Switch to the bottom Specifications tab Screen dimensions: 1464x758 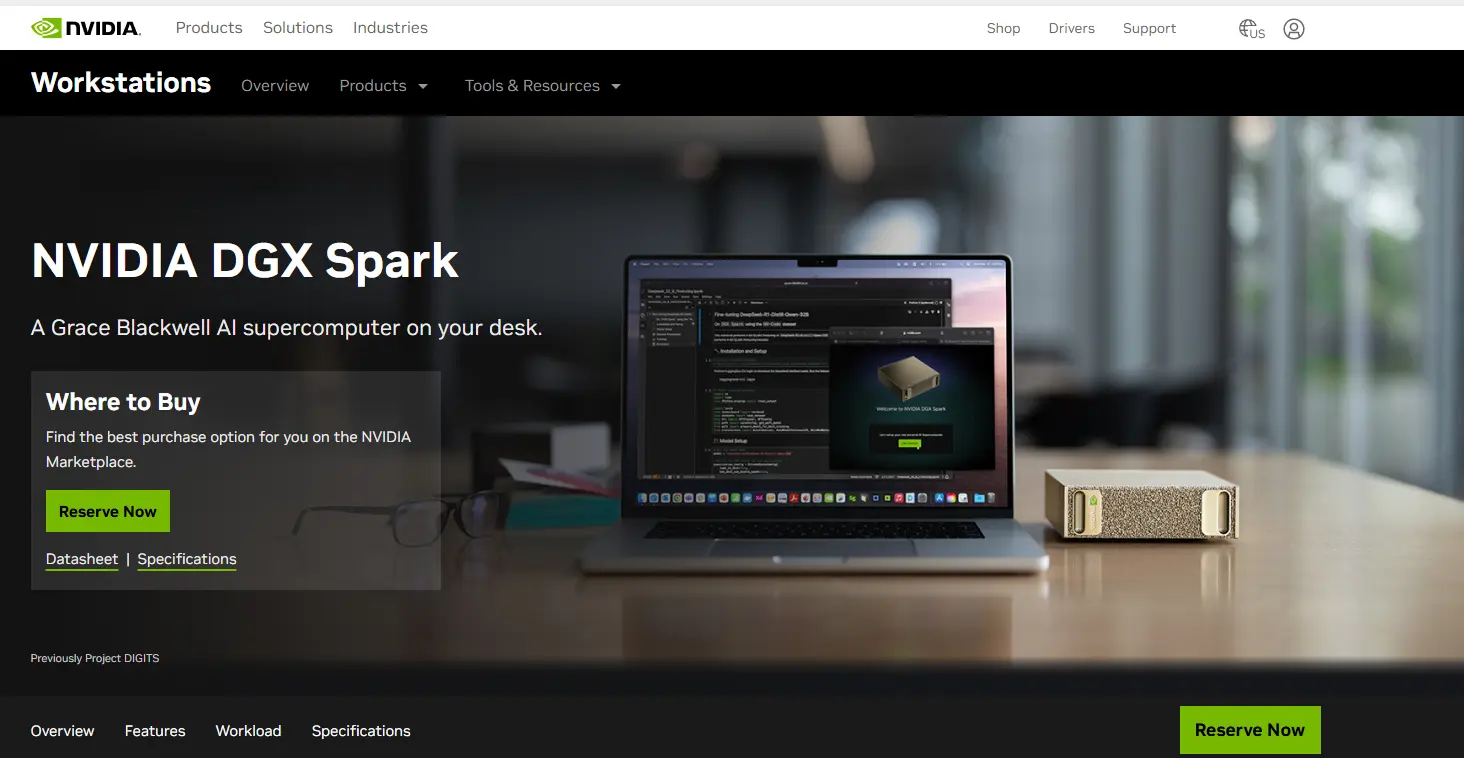pyautogui.click(x=361, y=731)
